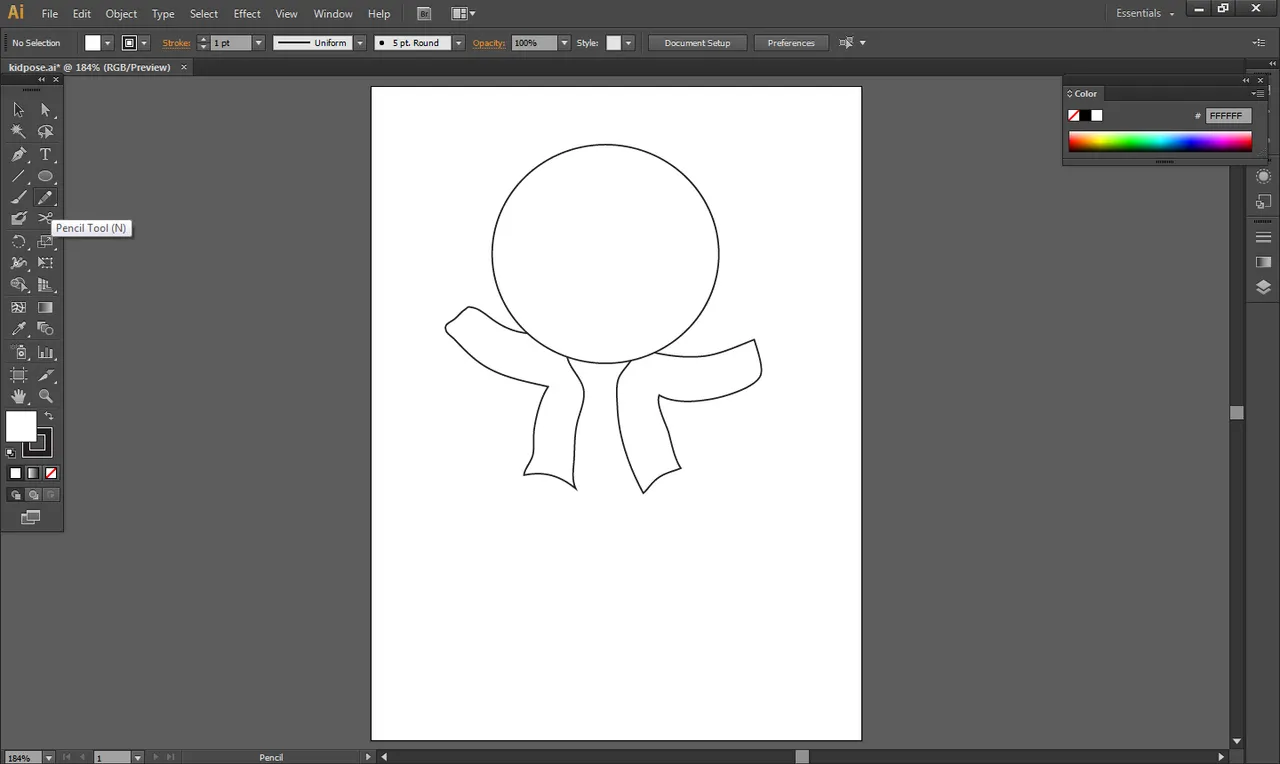Enable Draw Normal mode
1280x764 pixels.
point(15,495)
